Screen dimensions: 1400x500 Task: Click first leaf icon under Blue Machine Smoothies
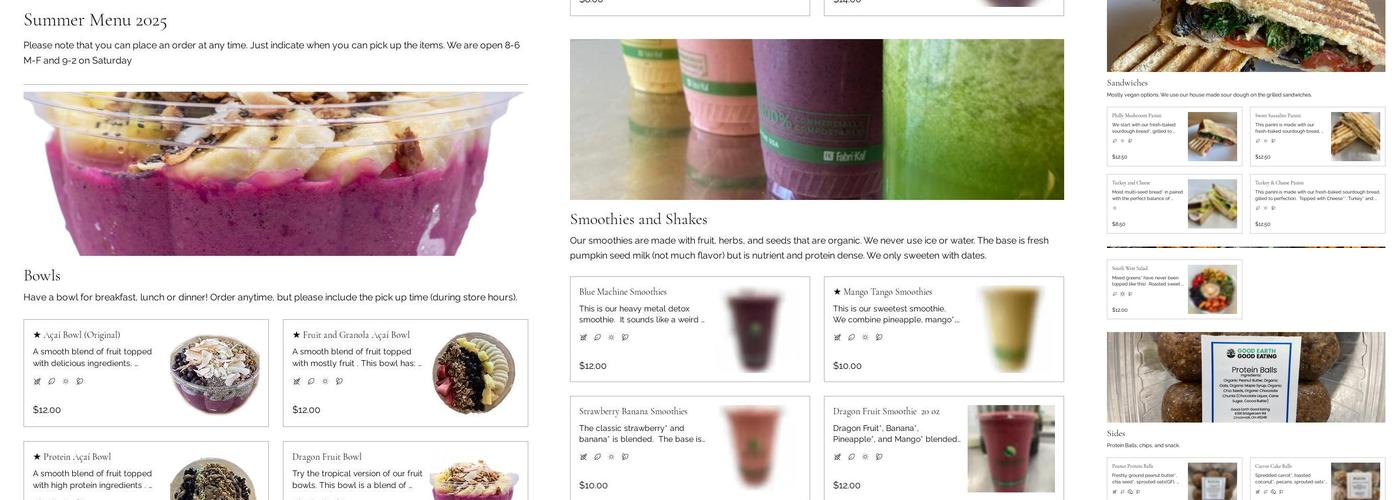tap(597, 337)
